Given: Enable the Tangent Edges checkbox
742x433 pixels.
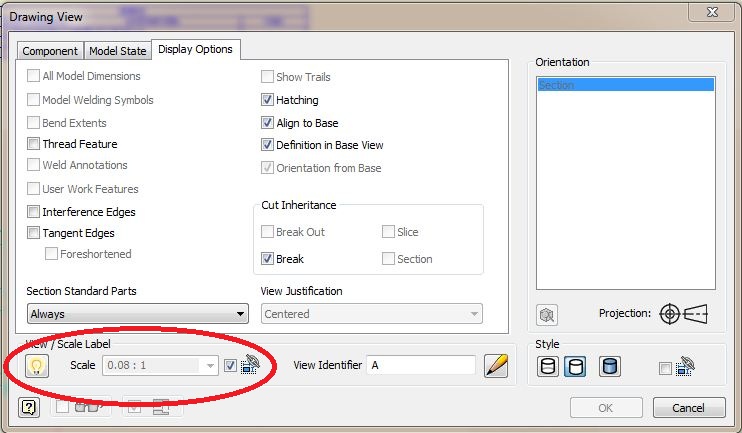Looking at the screenshot, I should 33,232.
